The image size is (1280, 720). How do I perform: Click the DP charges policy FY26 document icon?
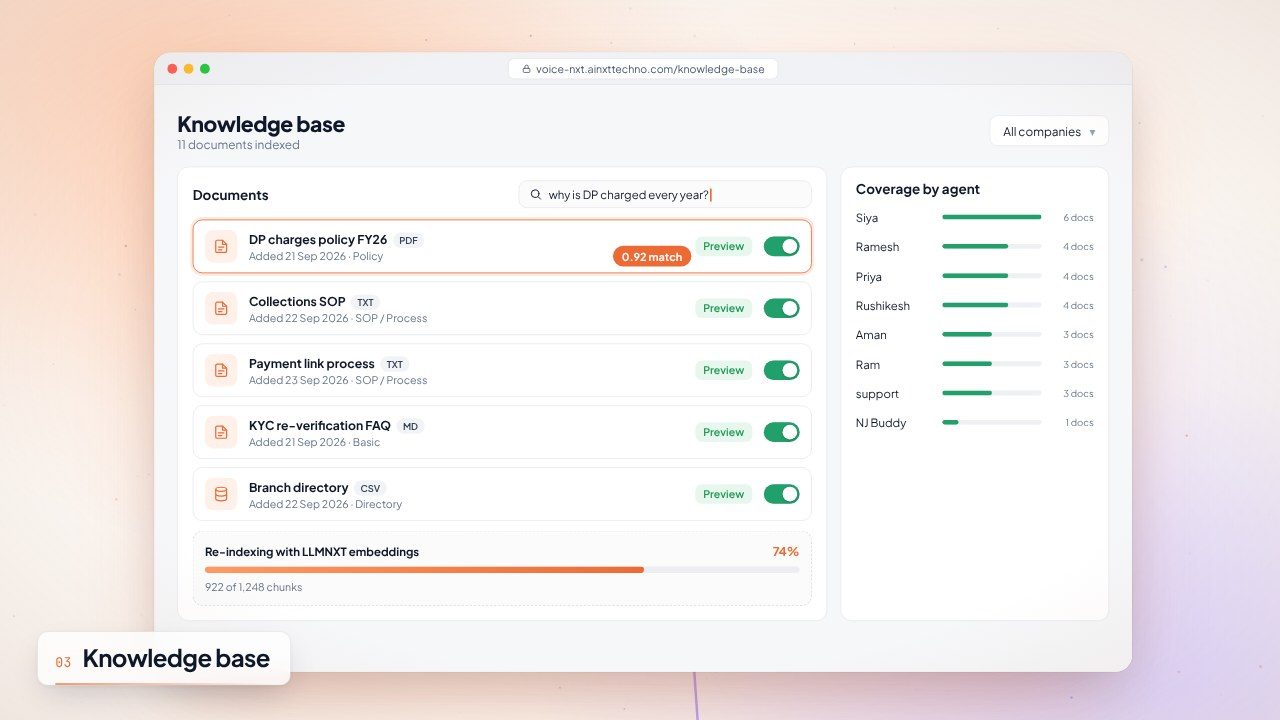(x=221, y=246)
